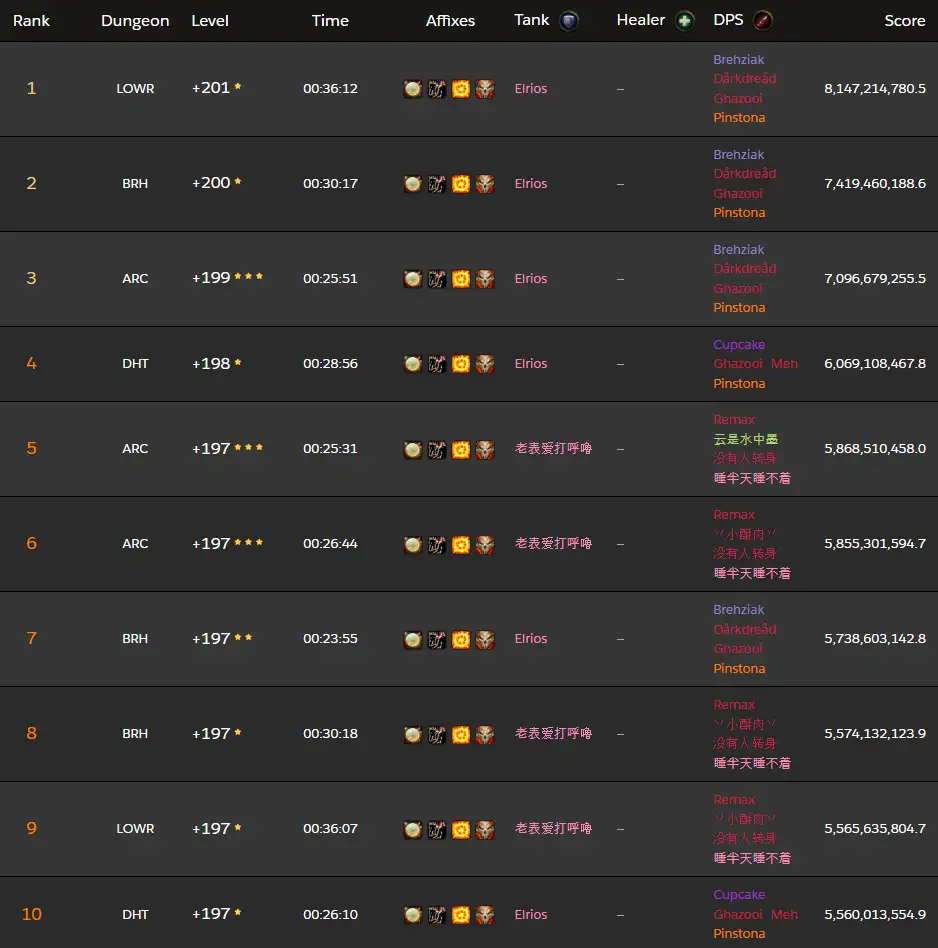The image size is (938, 948).
Task: Sort by the Level column header
Action: (210, 21)
